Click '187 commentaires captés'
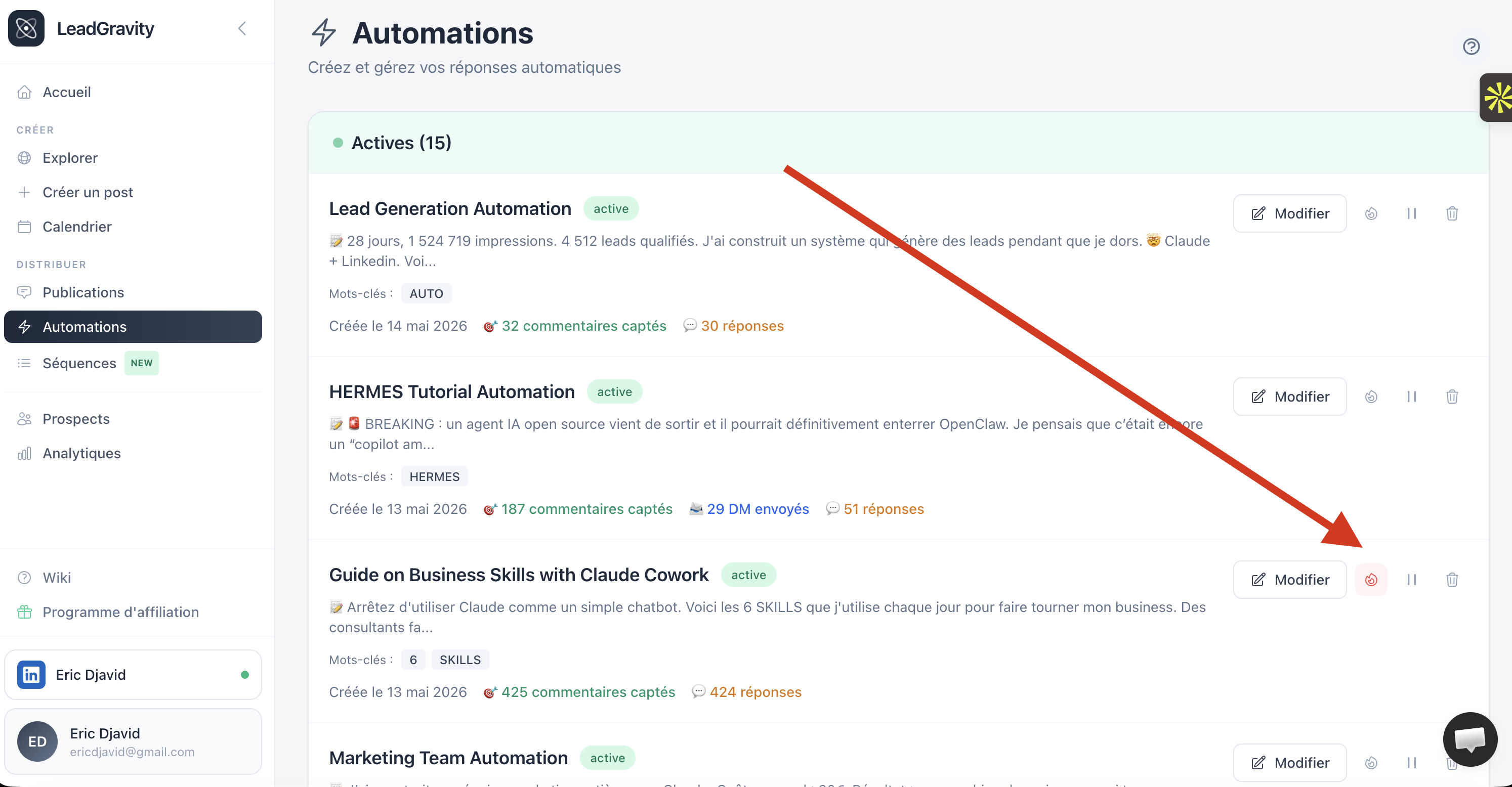 [x=577, y=509]
